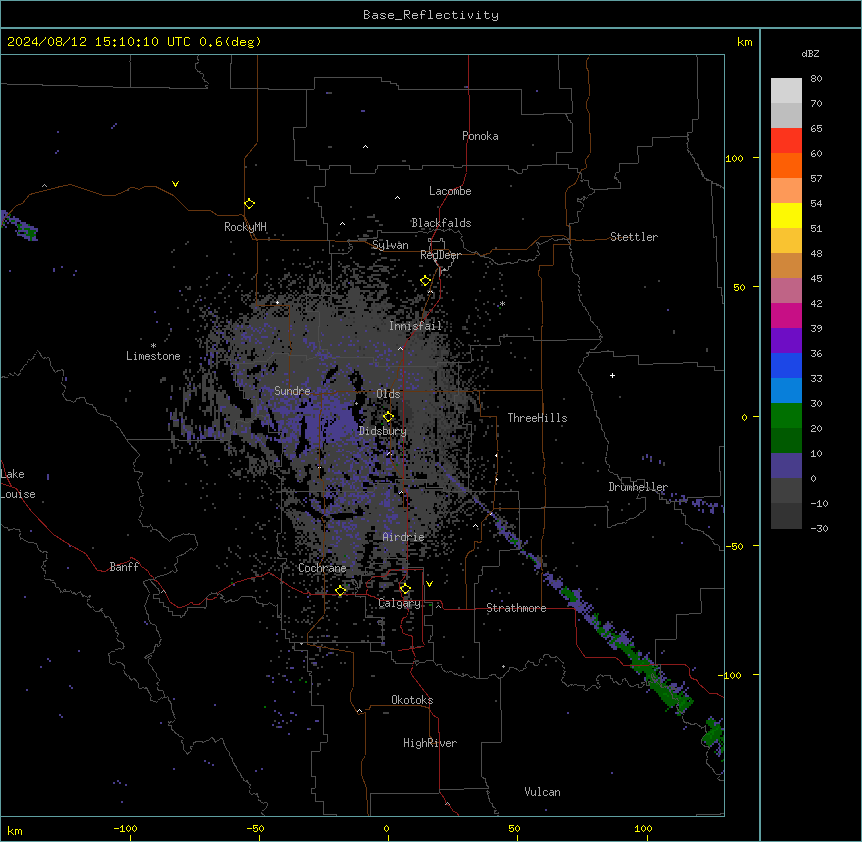Select the Airdrie label
This screenshot has height=842, width=862.
(x=404, y=537)
